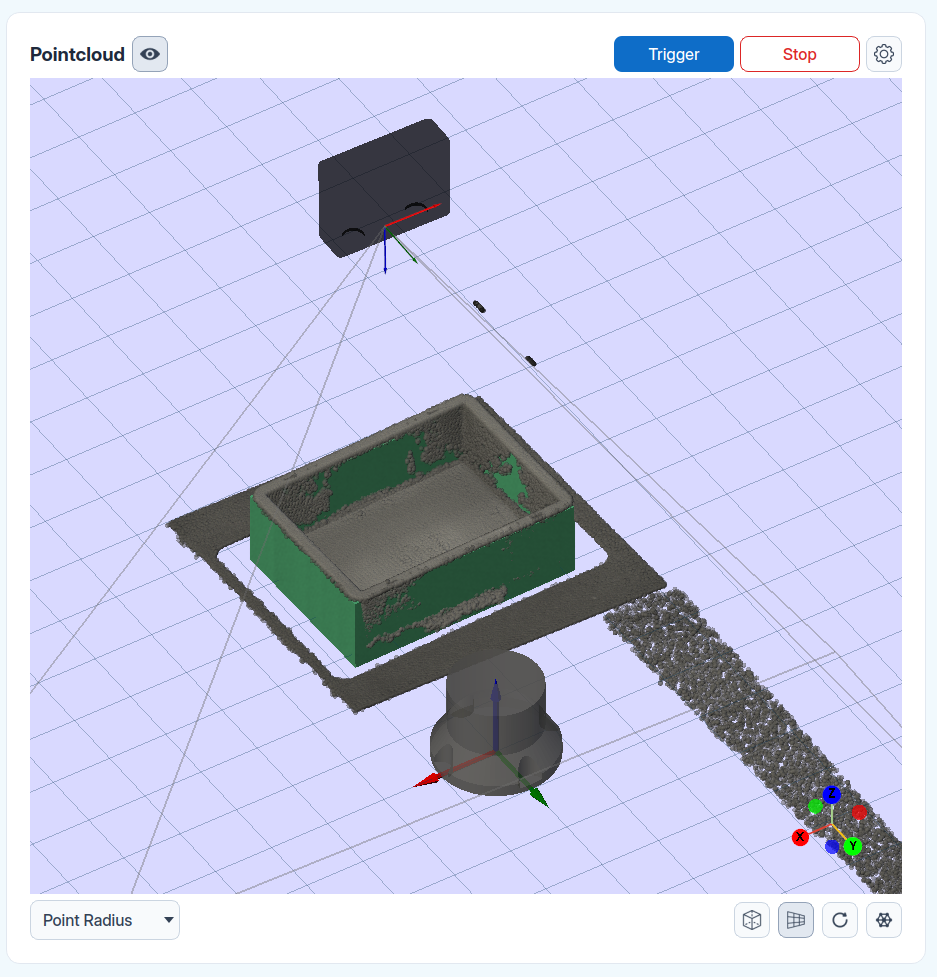This screenshot has width=937, height=977.
Task: Click the 3D cube view icon
Action: pyautogui.click(x=751, y=920)
